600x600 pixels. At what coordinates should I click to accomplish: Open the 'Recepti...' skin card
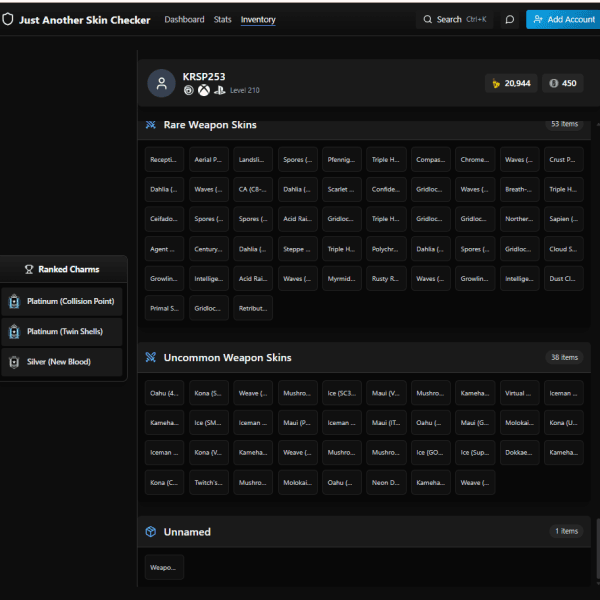point(164,159)
